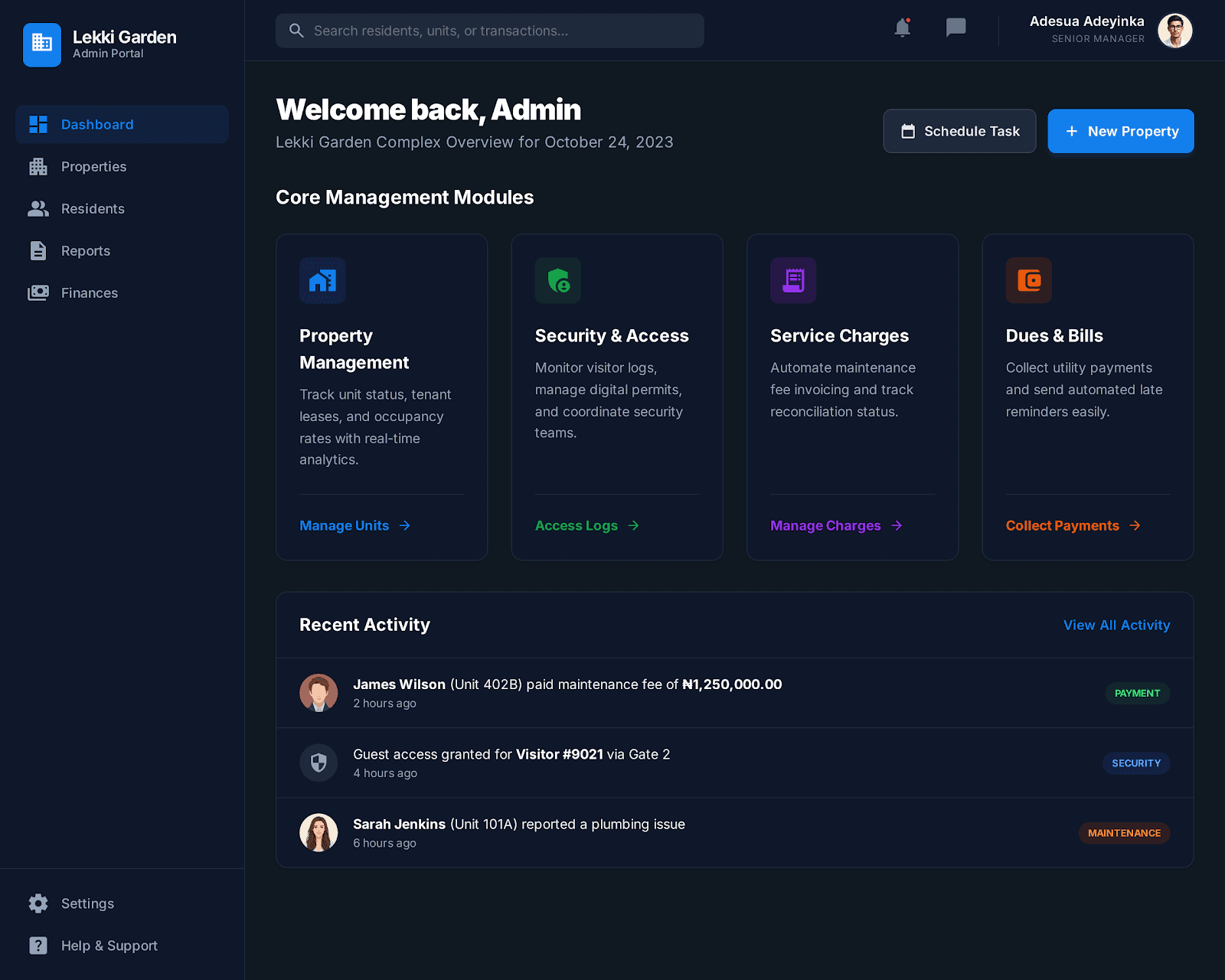1225x980 pixels.
Task: Select Finances in the sidebar navigation
Action: [89, 293]
